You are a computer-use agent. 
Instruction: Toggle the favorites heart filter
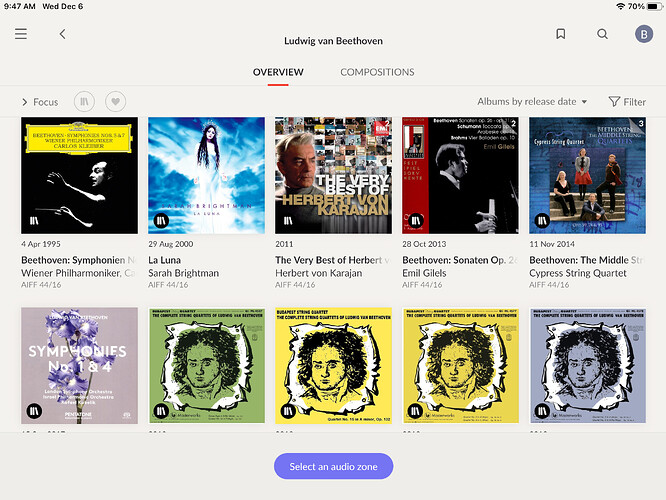coord(116,102)
